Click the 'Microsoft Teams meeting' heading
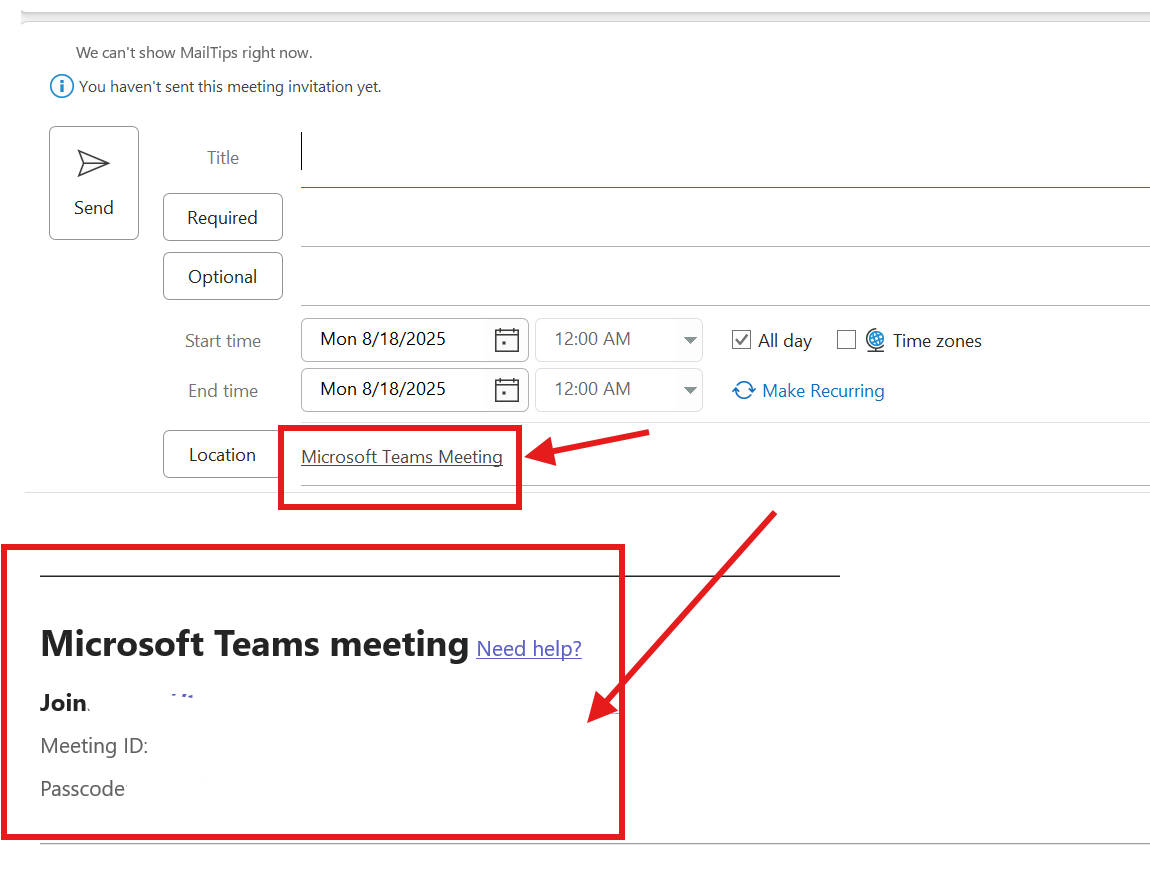 click(254, 644)
